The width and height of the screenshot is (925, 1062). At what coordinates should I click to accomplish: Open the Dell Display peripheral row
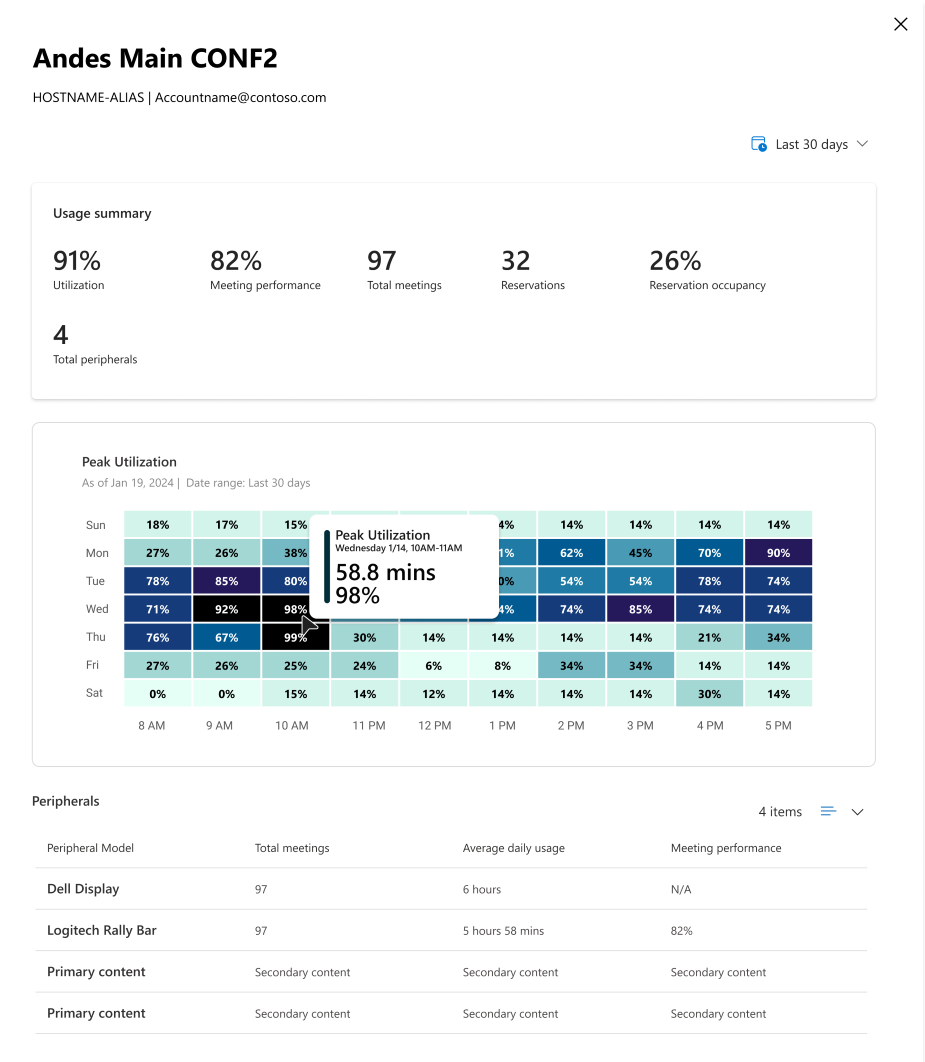(x=451, y=889)
